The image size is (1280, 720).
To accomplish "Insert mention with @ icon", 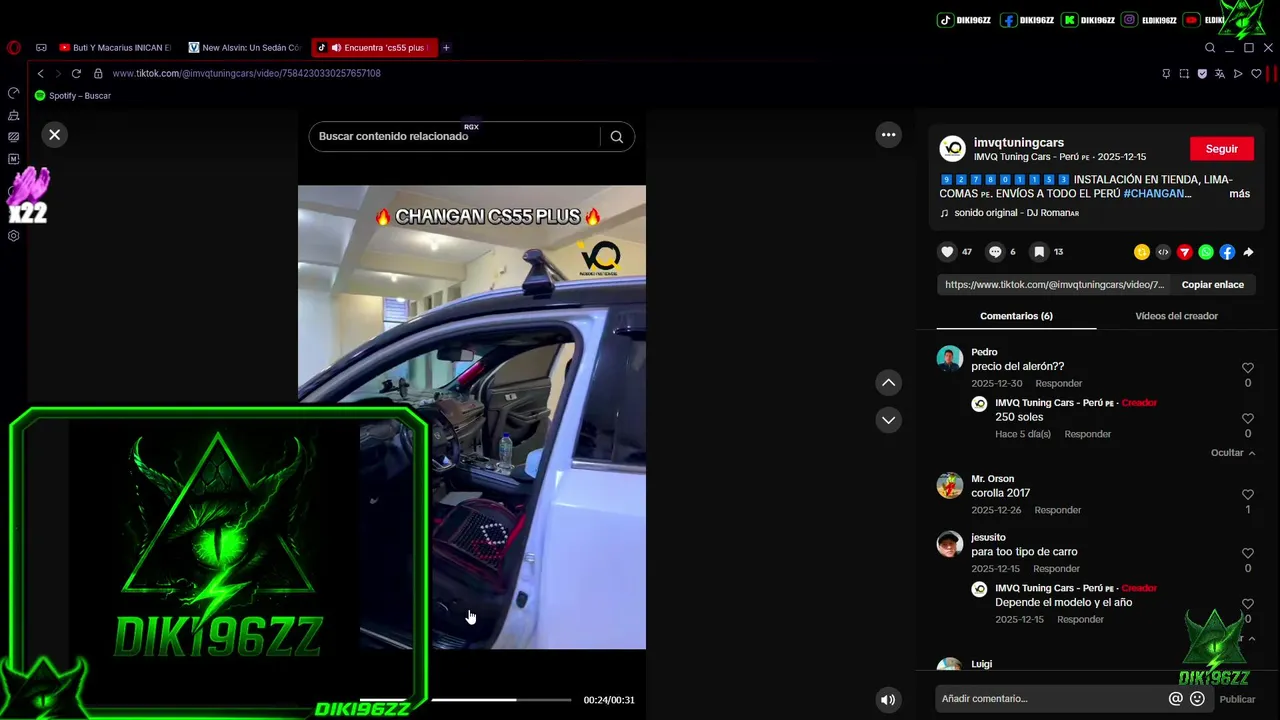I will tap(1176, 699).
